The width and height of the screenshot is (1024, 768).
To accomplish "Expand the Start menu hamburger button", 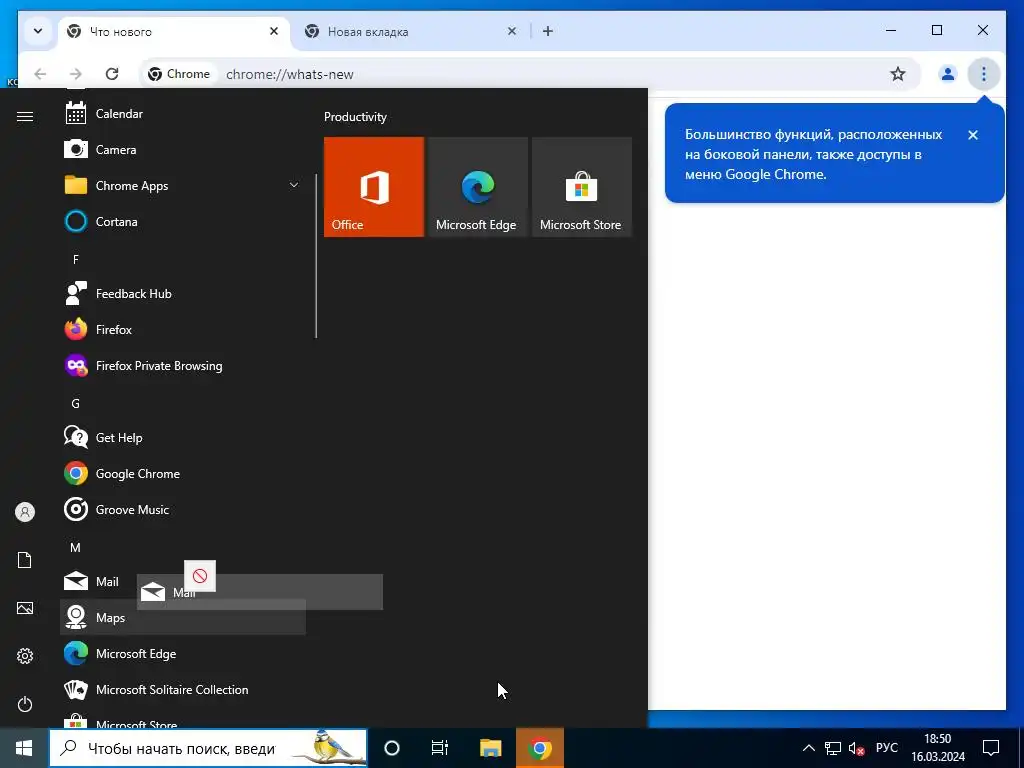I will point(25,116).
